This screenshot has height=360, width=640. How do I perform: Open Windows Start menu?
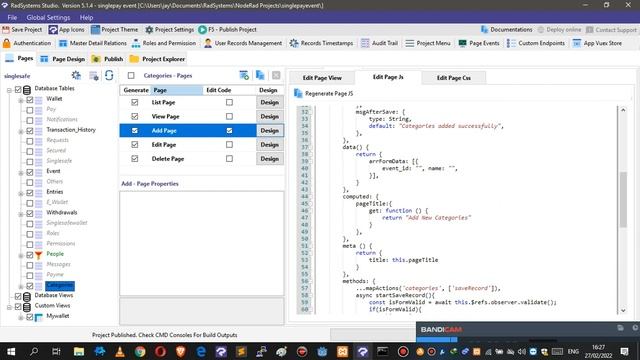(11, 351)
